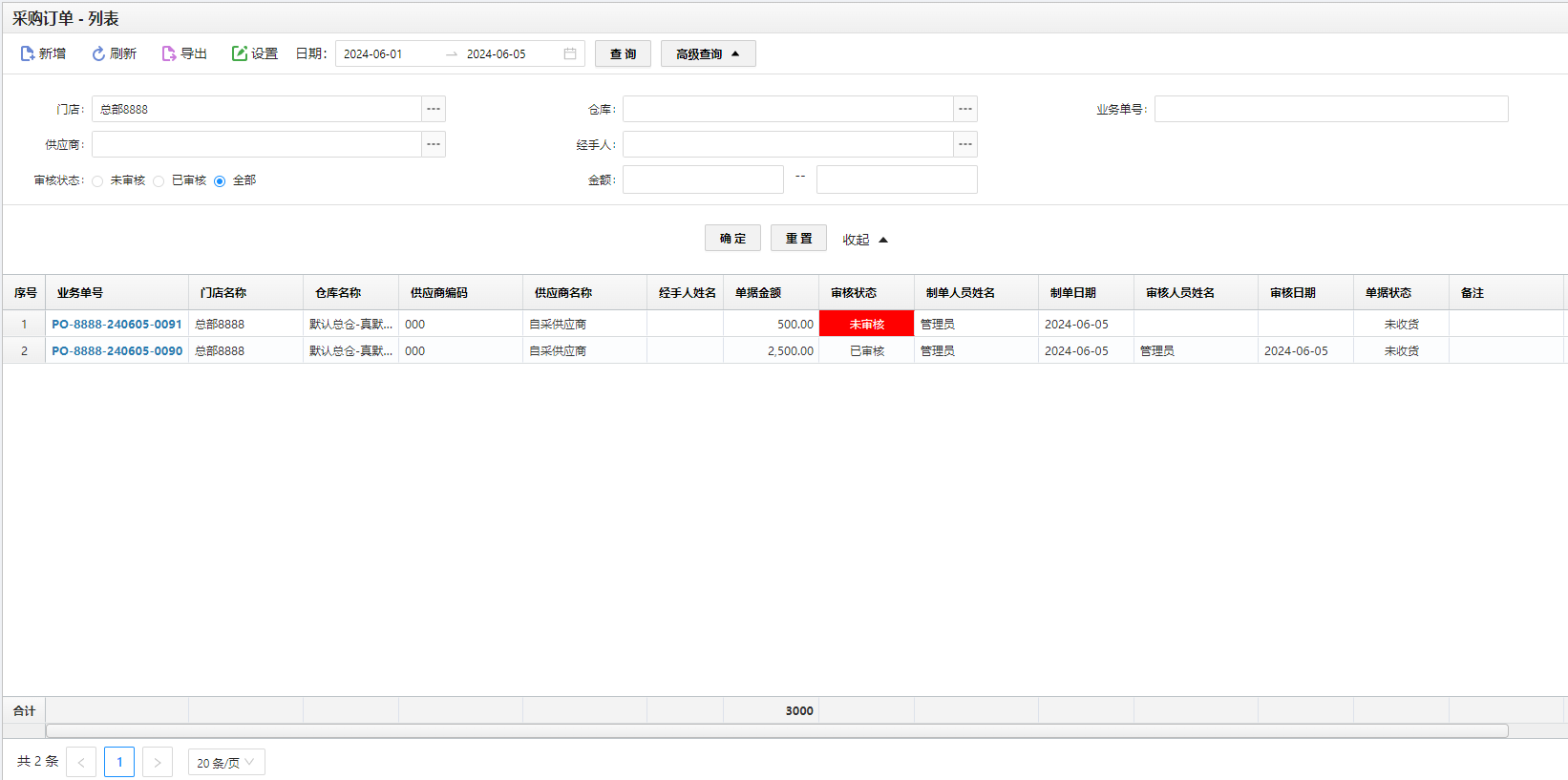The height and width of the screenshot is (780, 1568).
Task: Go to the next page arrow
Action: point(158,762)
